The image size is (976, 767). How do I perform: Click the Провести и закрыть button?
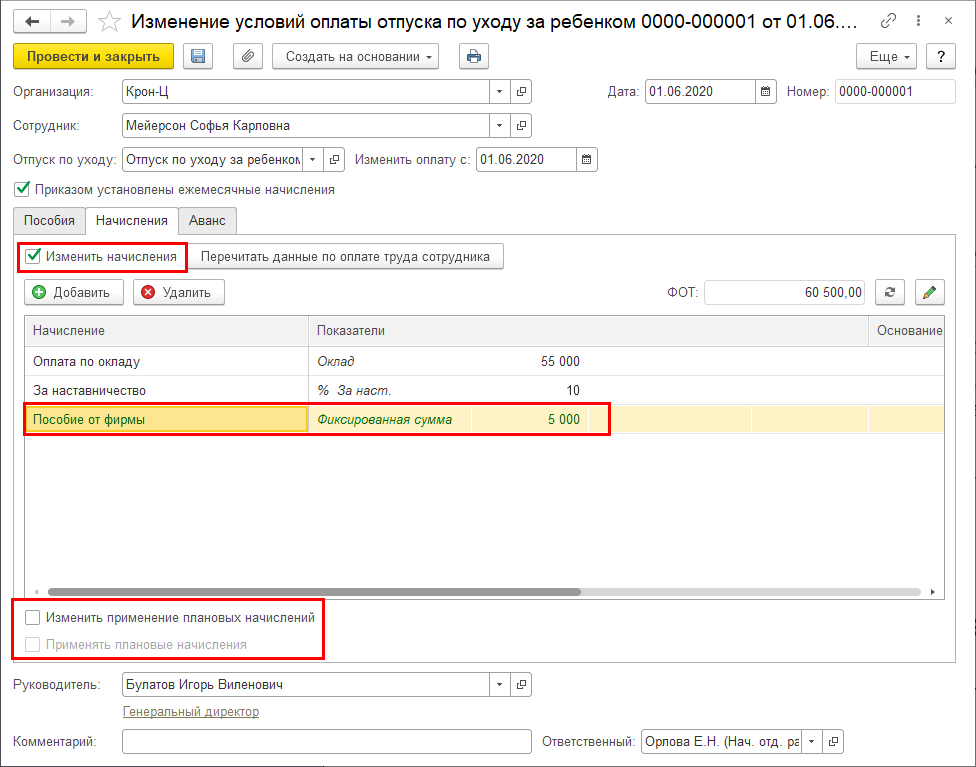[x=93, y=57]
